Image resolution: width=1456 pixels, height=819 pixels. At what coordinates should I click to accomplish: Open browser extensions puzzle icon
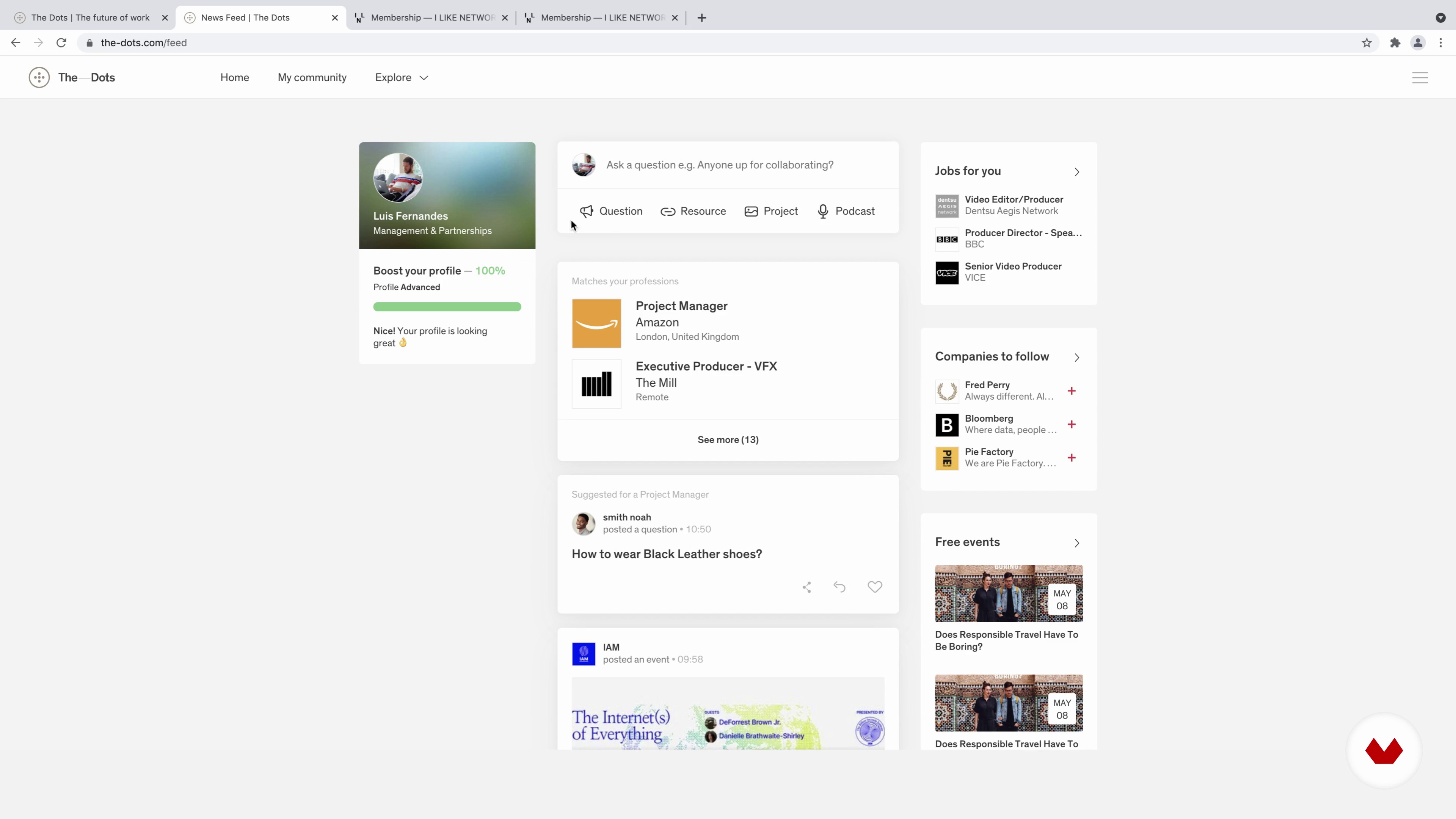coord(1395,43)
